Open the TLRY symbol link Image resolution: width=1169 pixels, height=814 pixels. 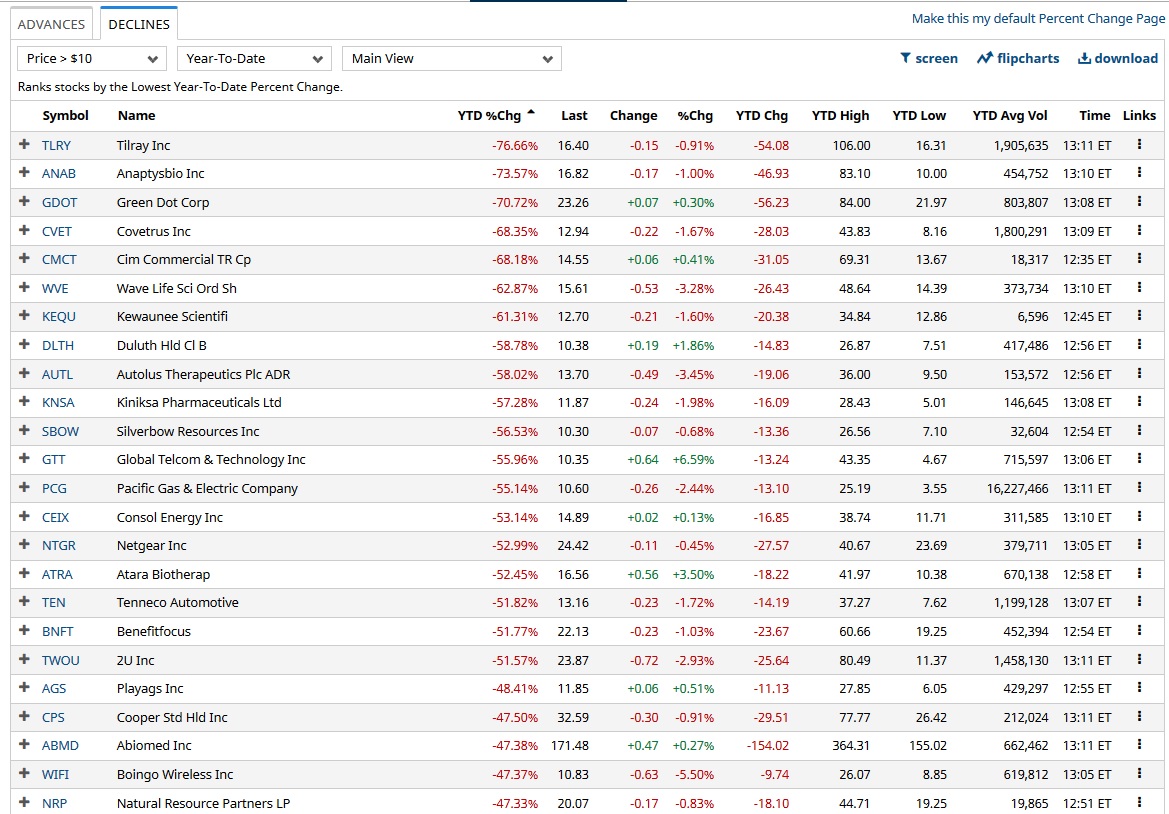coord(57,145)
